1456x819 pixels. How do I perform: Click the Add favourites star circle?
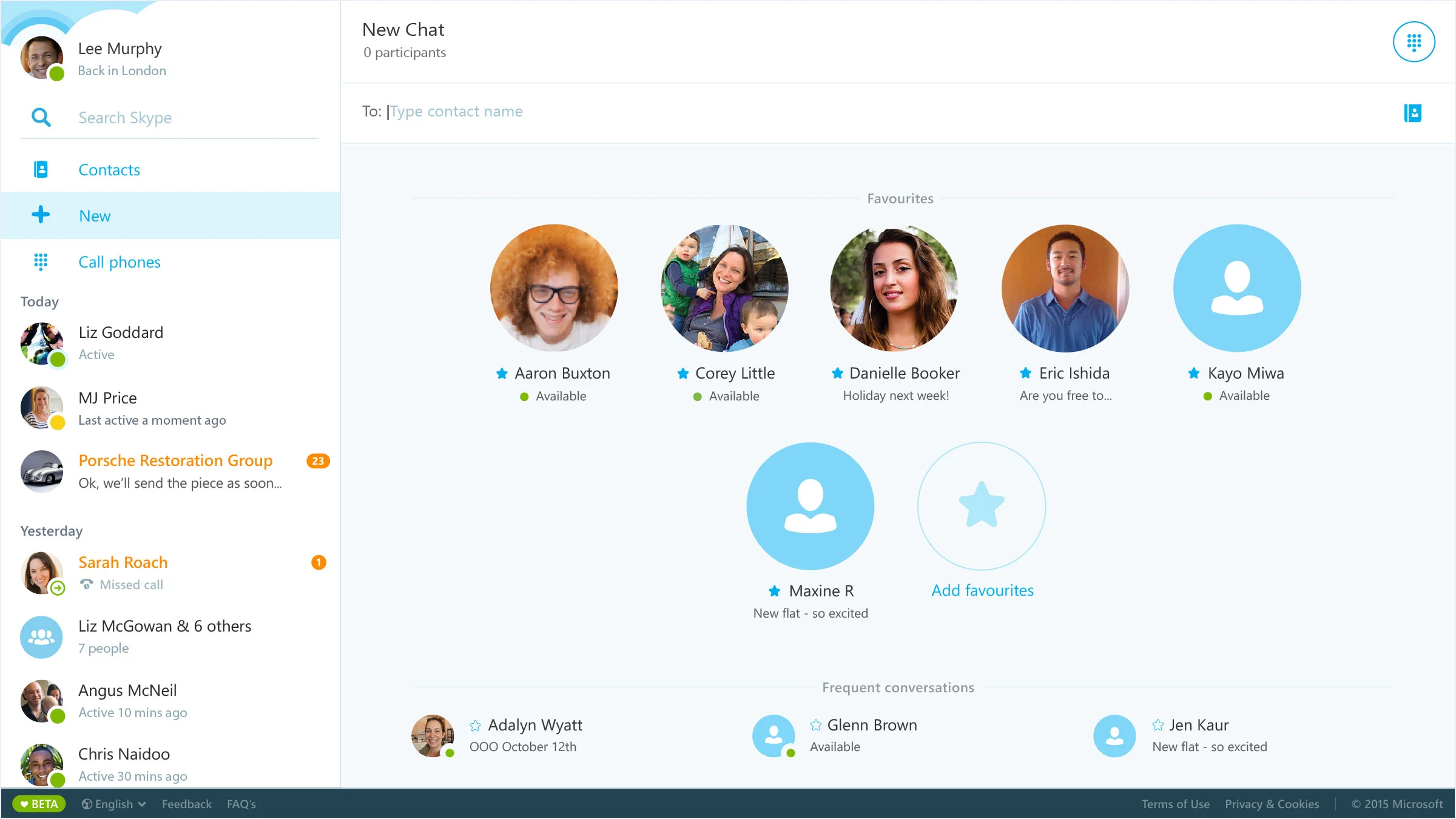[981, 505]
